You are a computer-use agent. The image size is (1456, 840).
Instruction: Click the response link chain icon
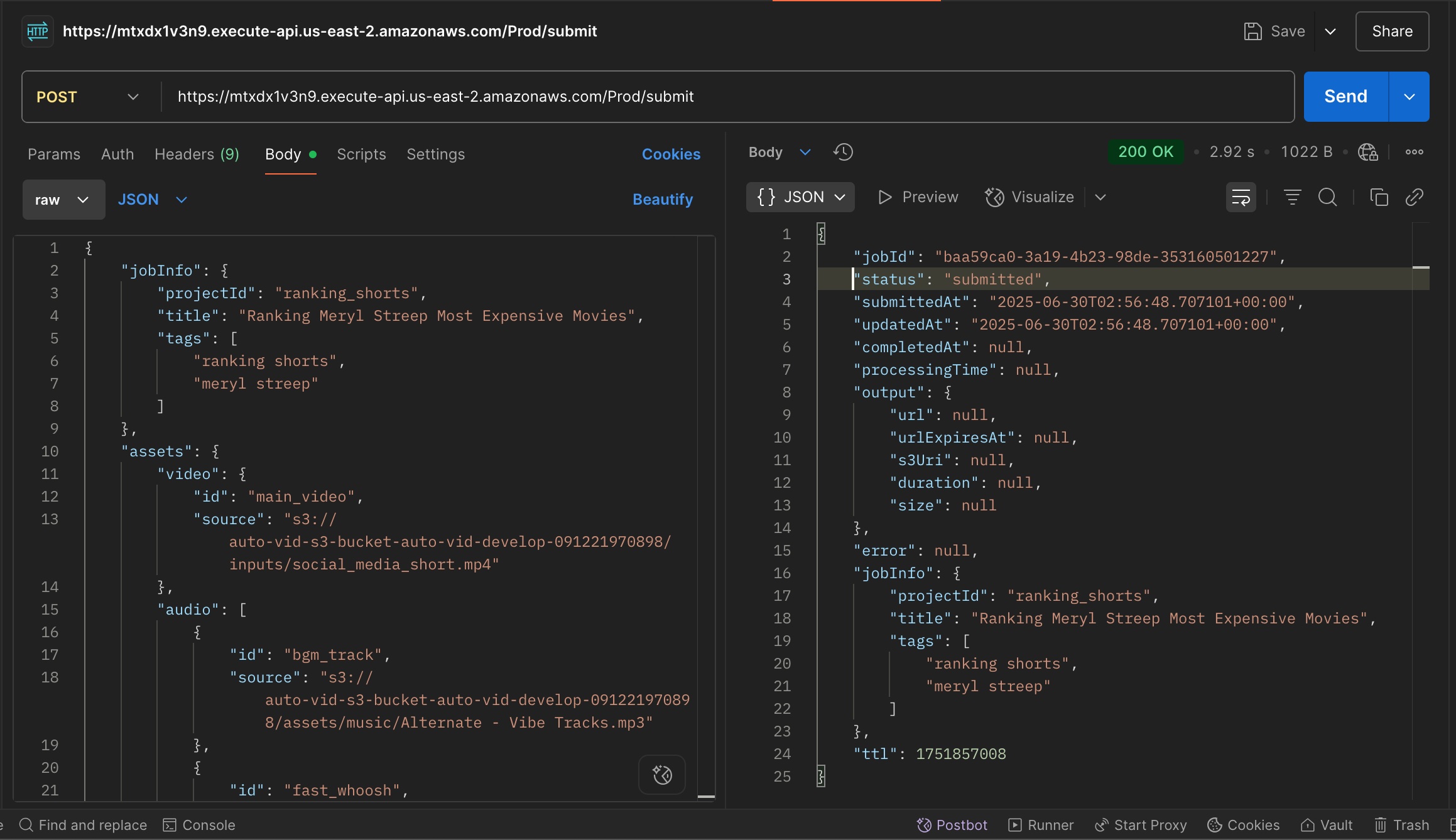click(x=1414, y=197)
